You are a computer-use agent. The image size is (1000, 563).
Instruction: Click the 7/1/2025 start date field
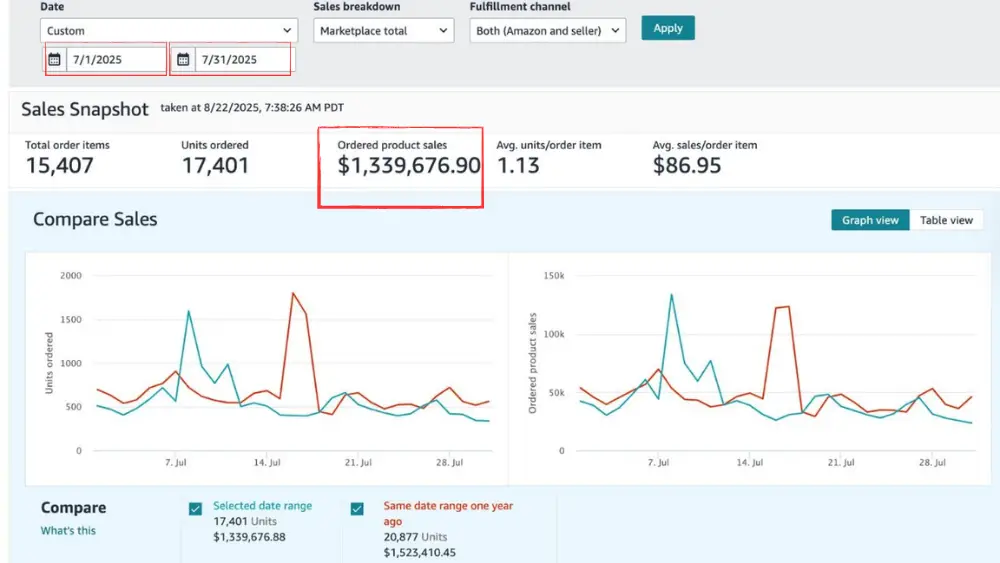point(115,60)
